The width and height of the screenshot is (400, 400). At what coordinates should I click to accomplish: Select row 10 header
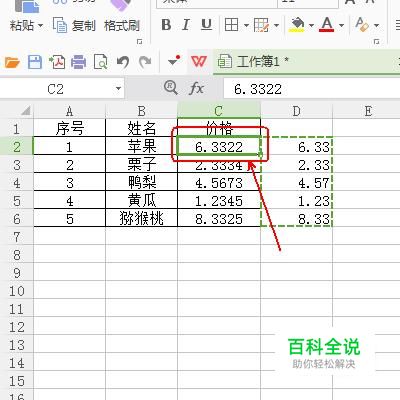[x=17, y=291]
